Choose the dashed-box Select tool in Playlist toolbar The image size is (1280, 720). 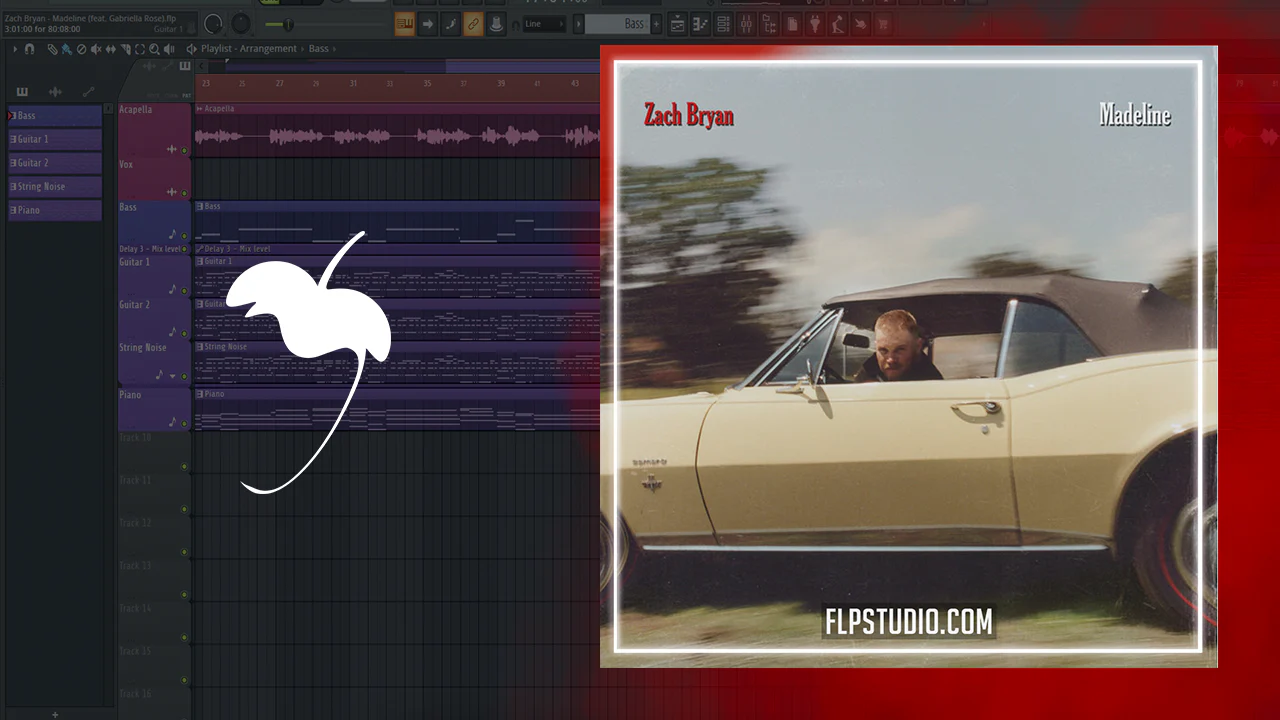coord(139,49)
